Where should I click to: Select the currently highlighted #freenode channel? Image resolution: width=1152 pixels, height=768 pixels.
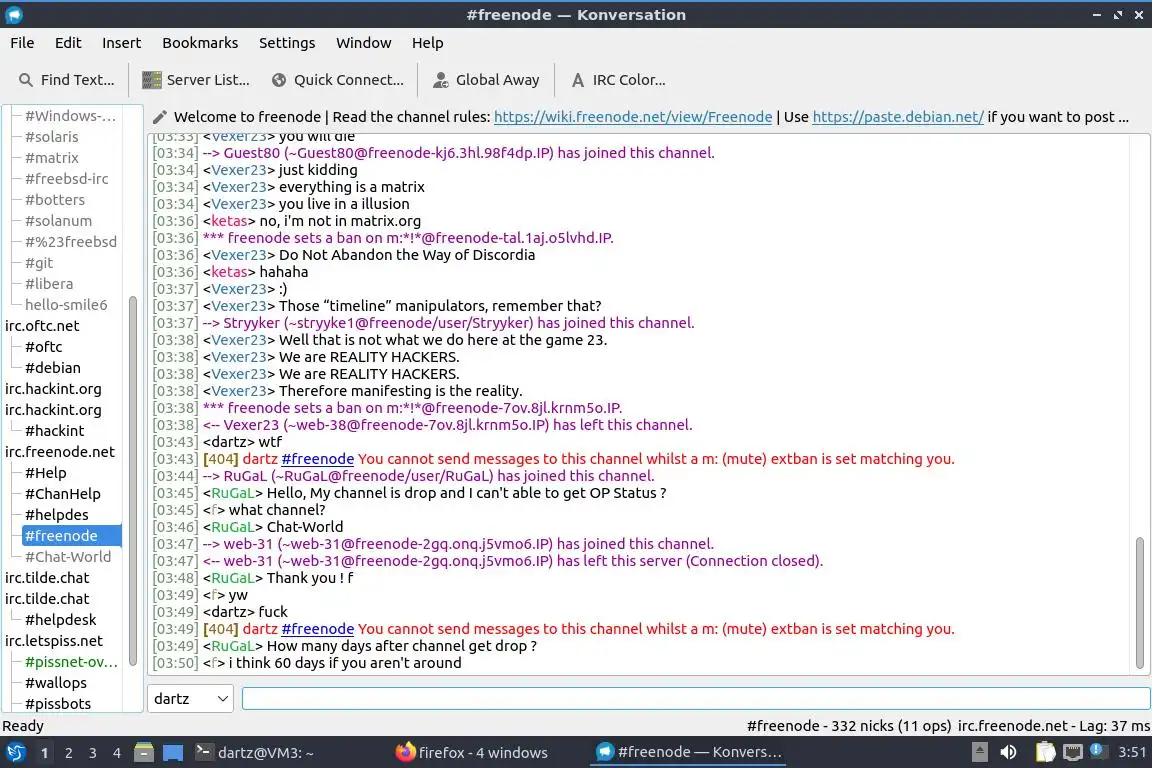(x=71, y=536)
